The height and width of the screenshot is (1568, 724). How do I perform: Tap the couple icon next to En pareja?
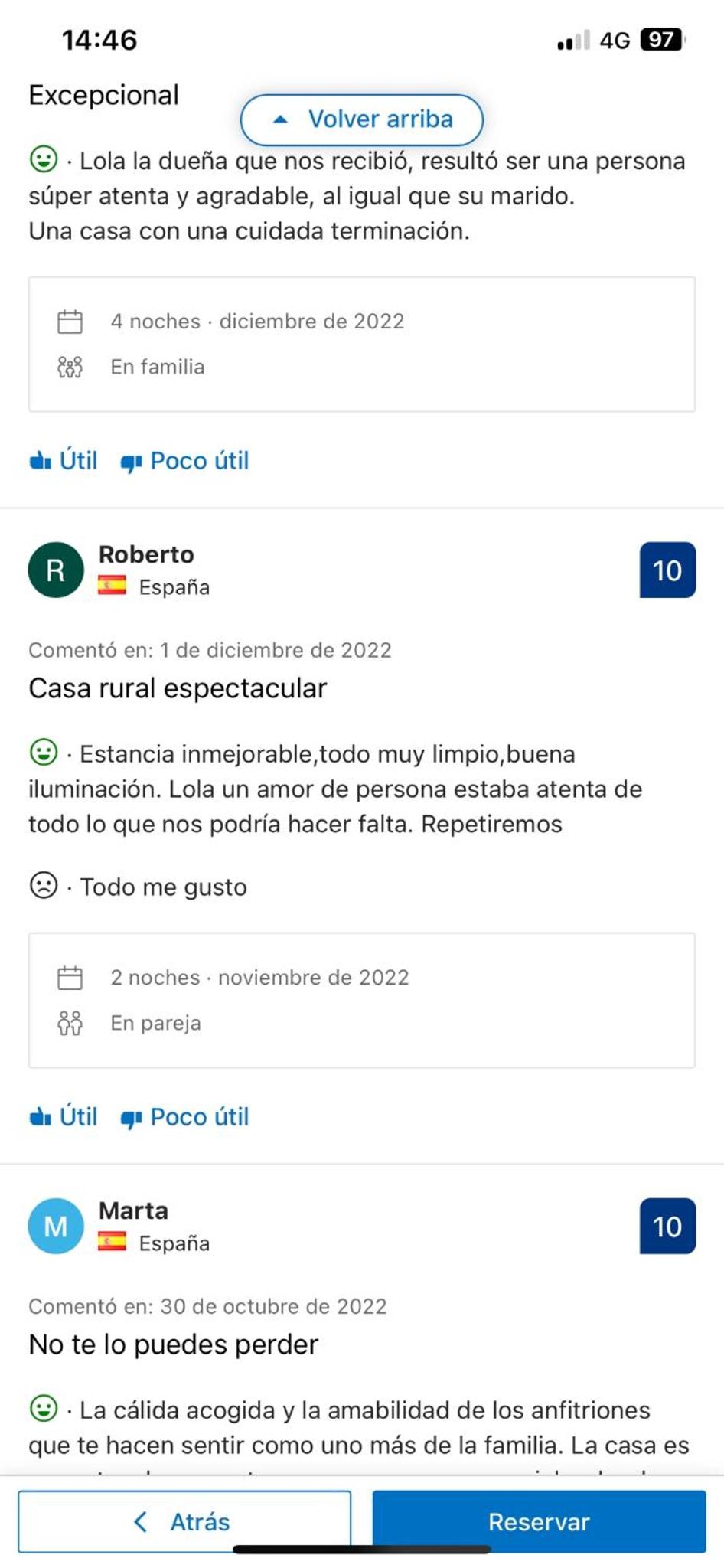click(x=70, y=1023)
